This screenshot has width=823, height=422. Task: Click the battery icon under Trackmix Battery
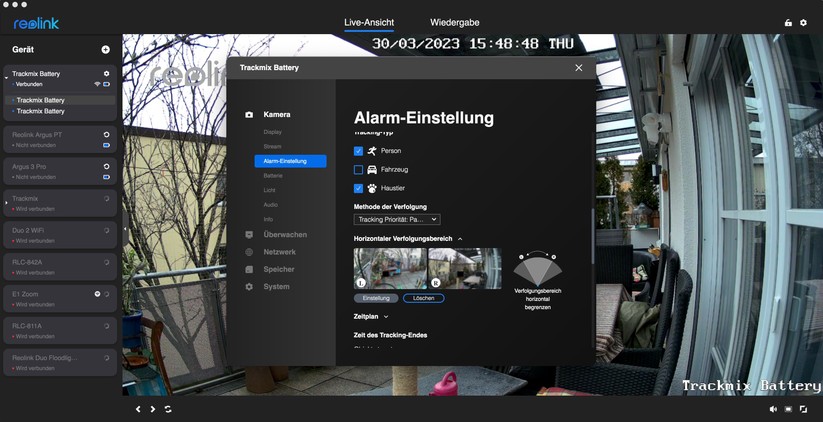pyautogui.click(x=107, y=84)
